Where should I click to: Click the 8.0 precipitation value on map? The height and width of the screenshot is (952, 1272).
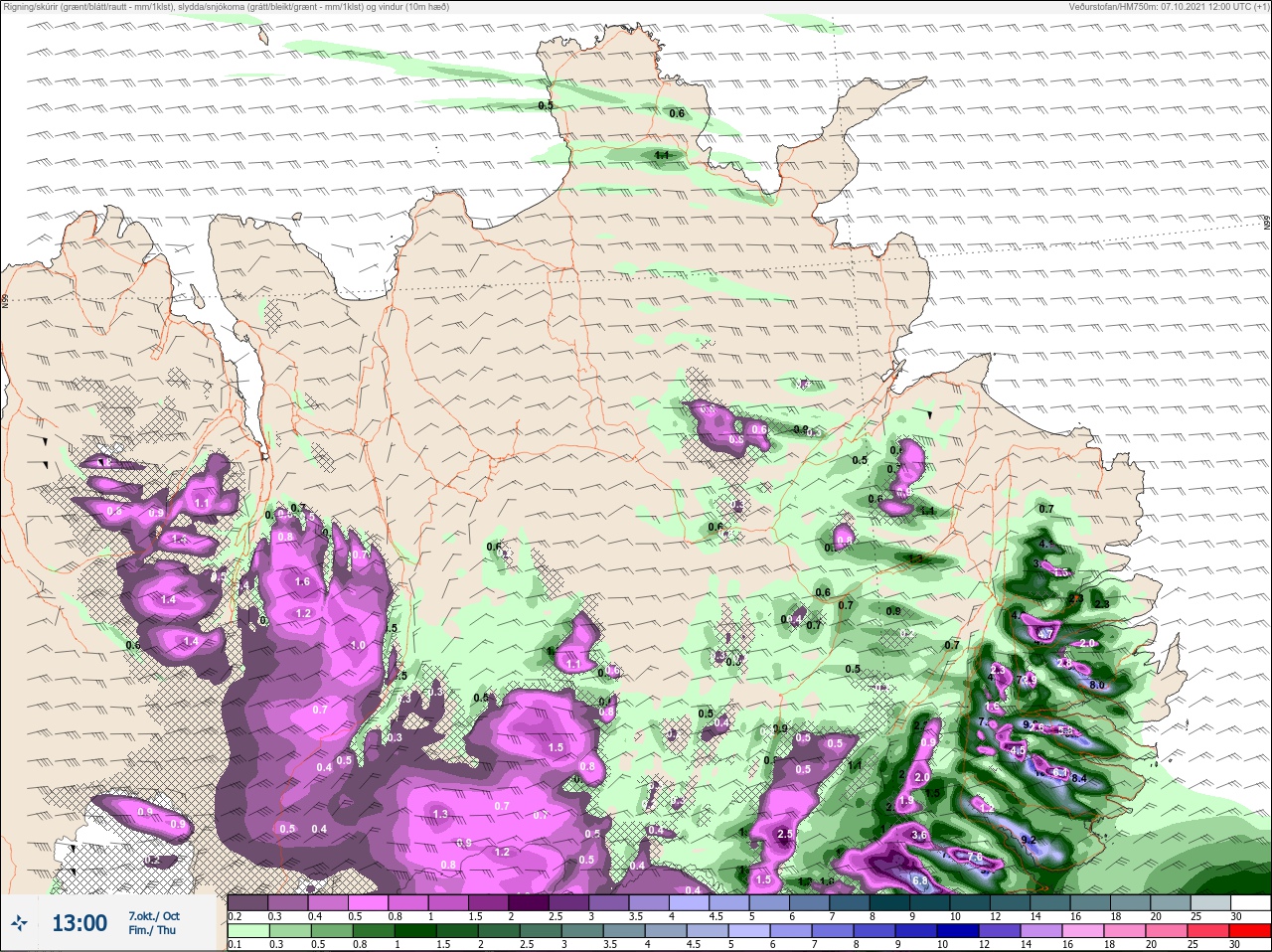pos(1097,686)
